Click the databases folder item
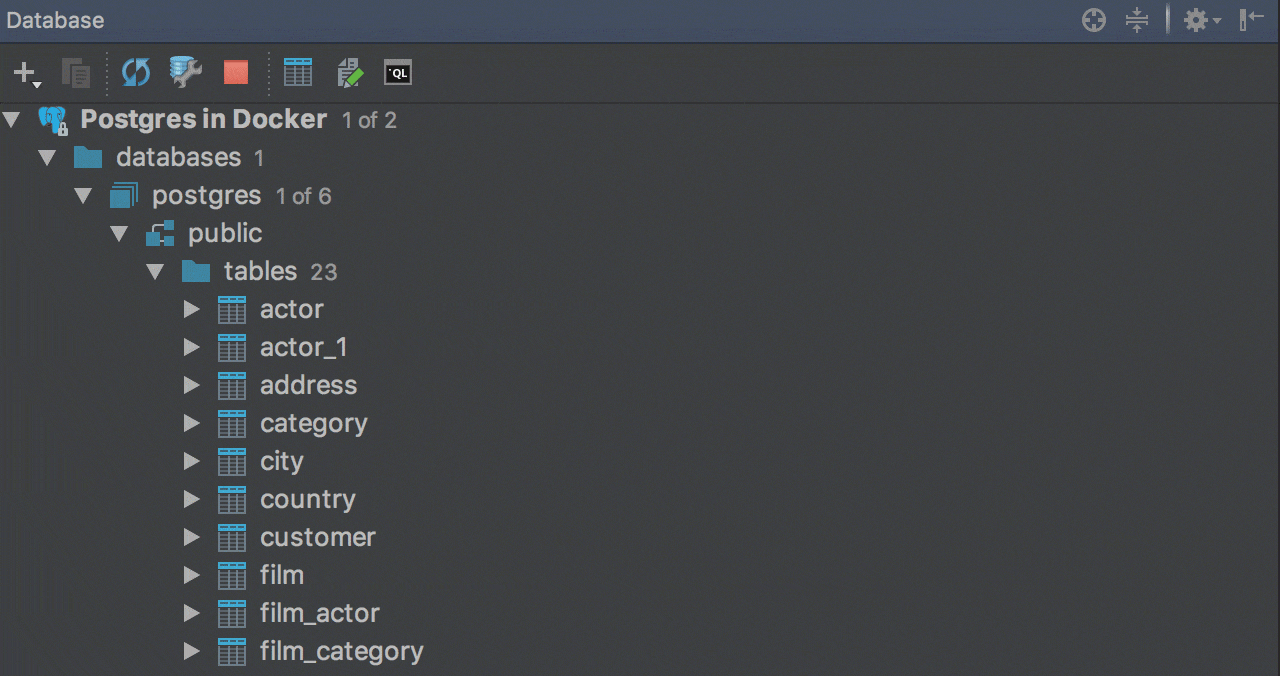 [178, 158]
